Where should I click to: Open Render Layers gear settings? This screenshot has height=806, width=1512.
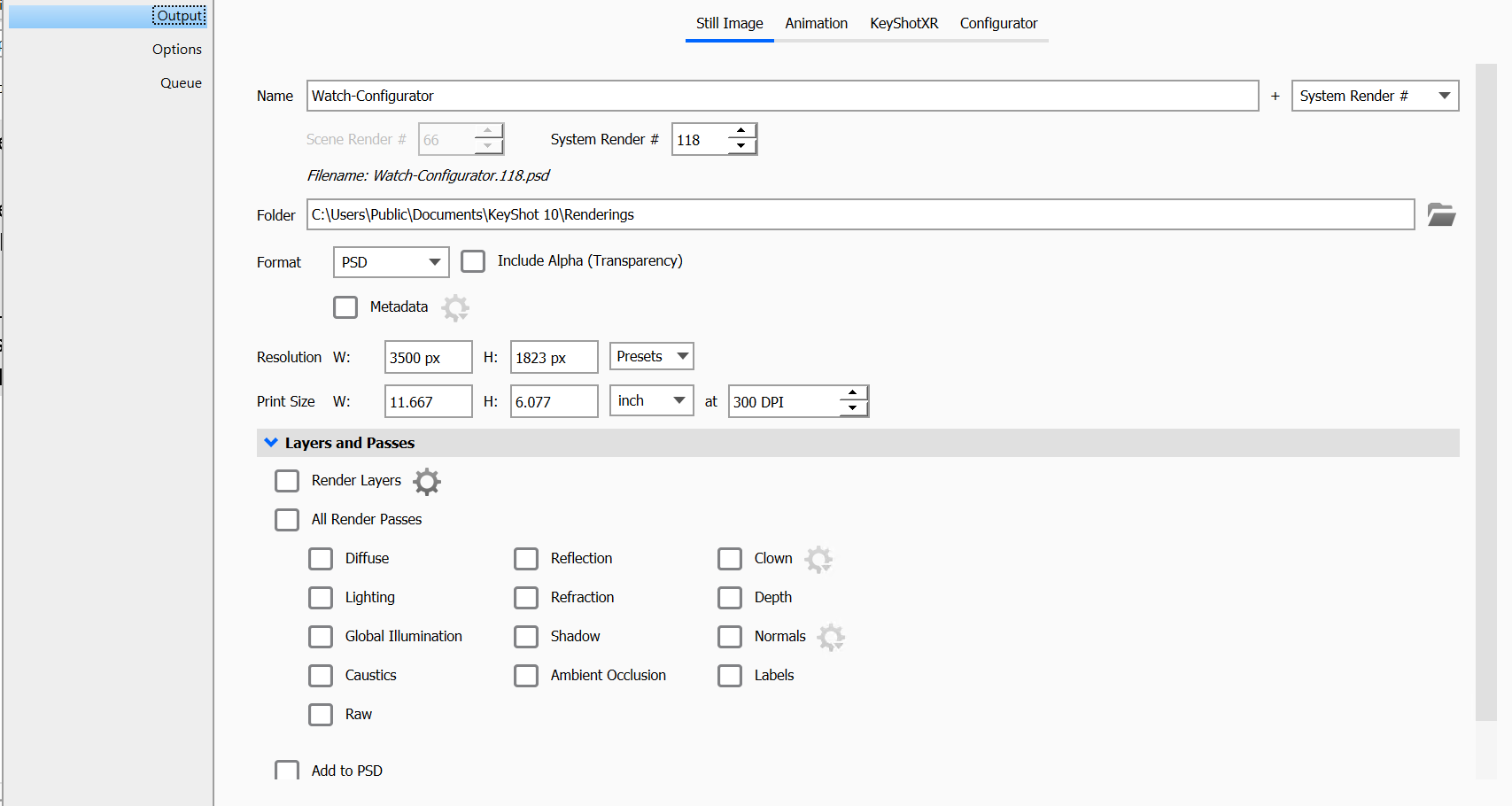427,481
